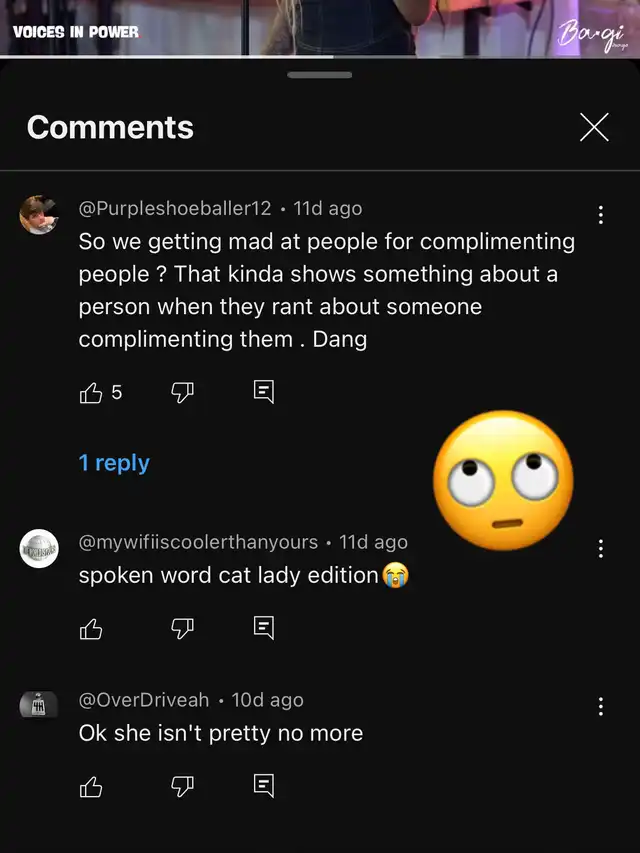640x853 pixels.
Task: Close the Comments panel
Action: tap(594, 127)
